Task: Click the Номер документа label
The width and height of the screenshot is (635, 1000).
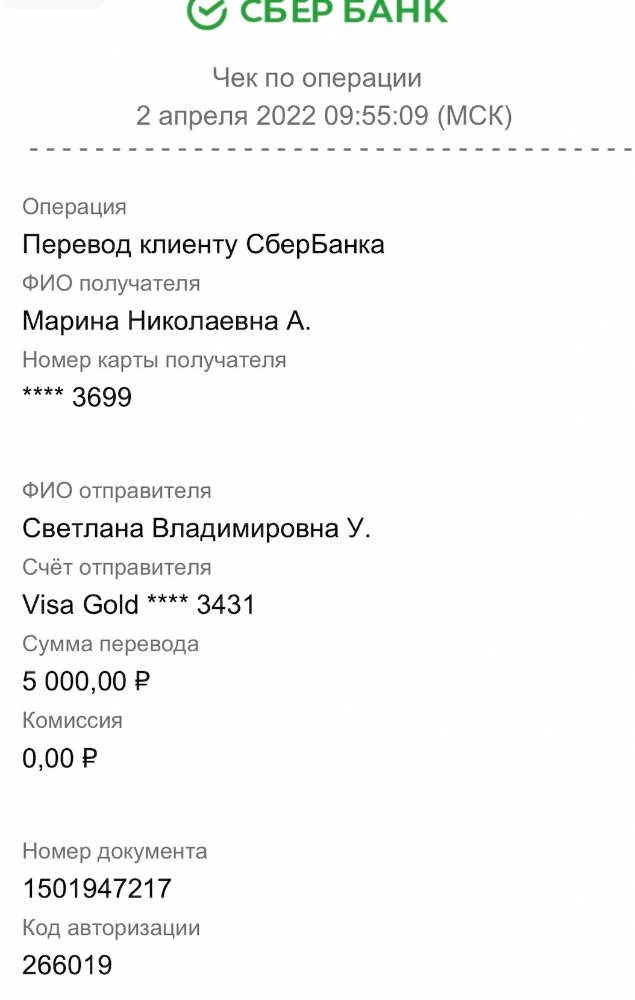Action: click(x=115, y=852)
